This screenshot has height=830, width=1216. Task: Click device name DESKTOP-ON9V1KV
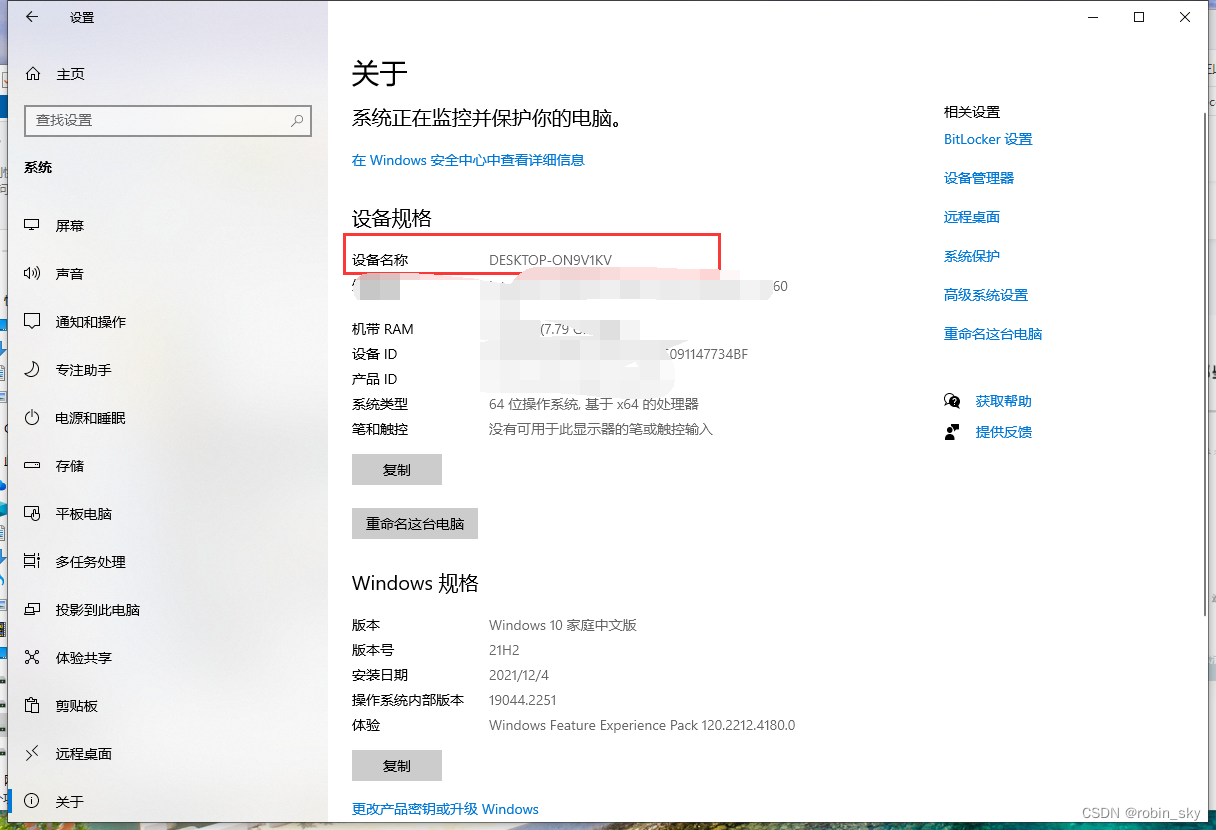pos(550,260)
